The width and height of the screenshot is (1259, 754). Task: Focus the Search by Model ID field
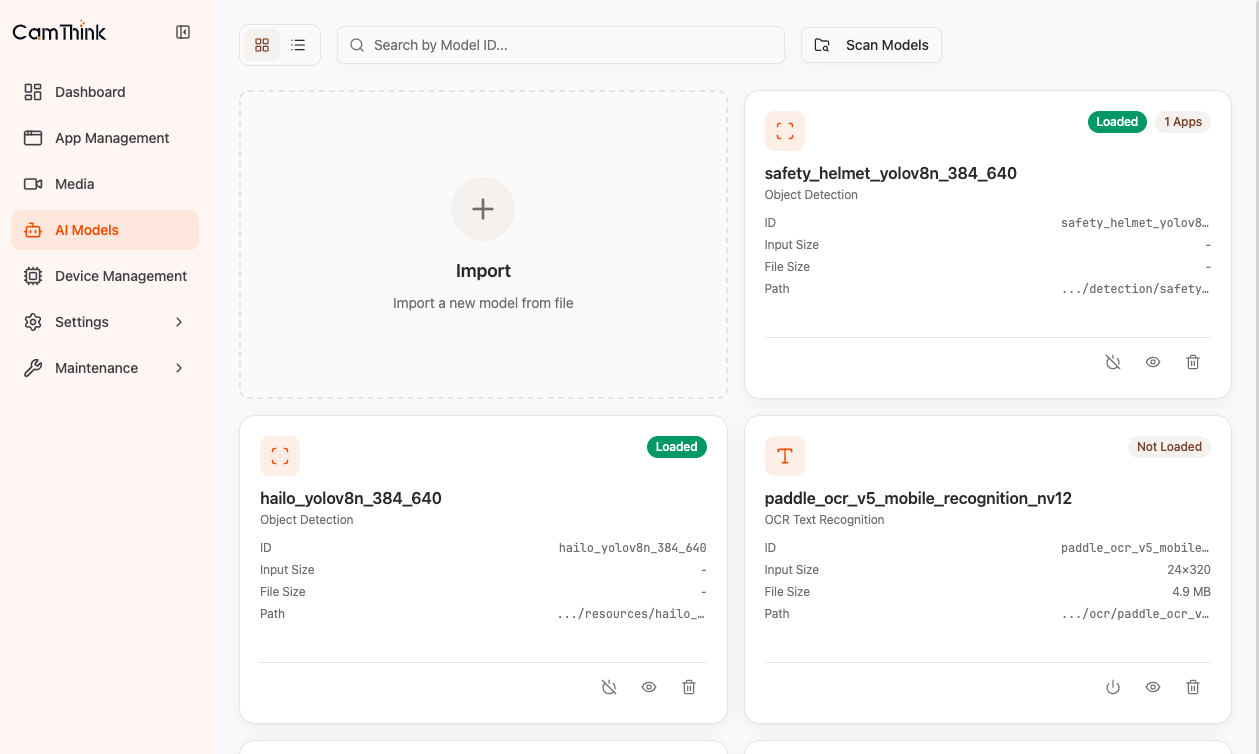pos(561,45)
